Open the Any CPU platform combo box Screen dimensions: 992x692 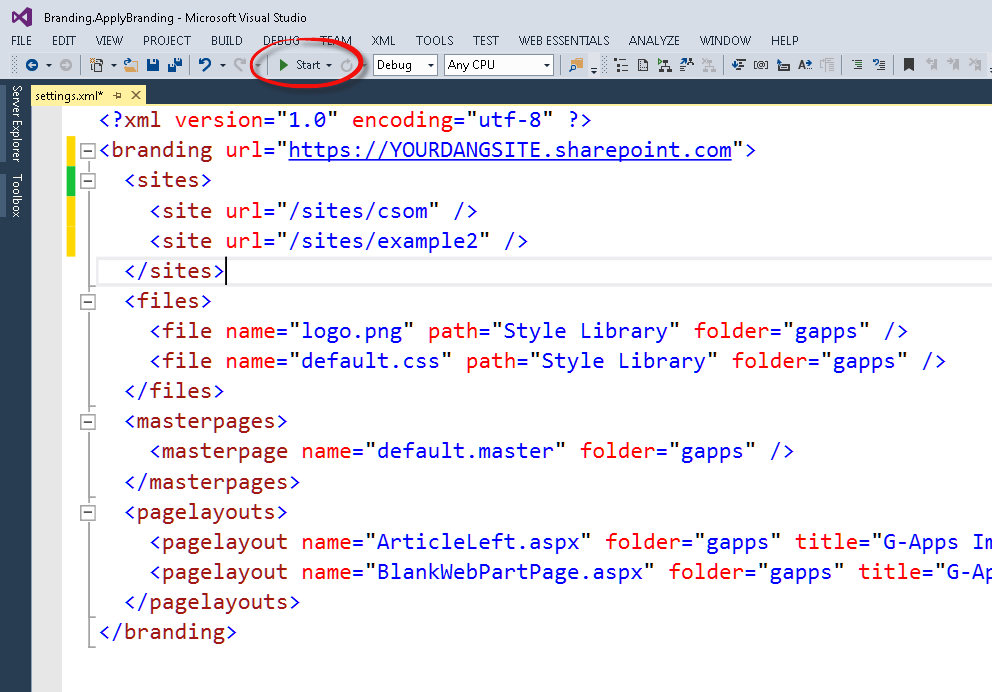tap(499, 65)
